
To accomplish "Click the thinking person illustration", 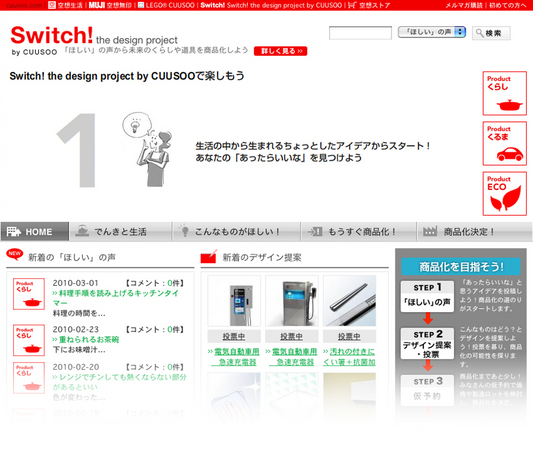I will (148, 150).
